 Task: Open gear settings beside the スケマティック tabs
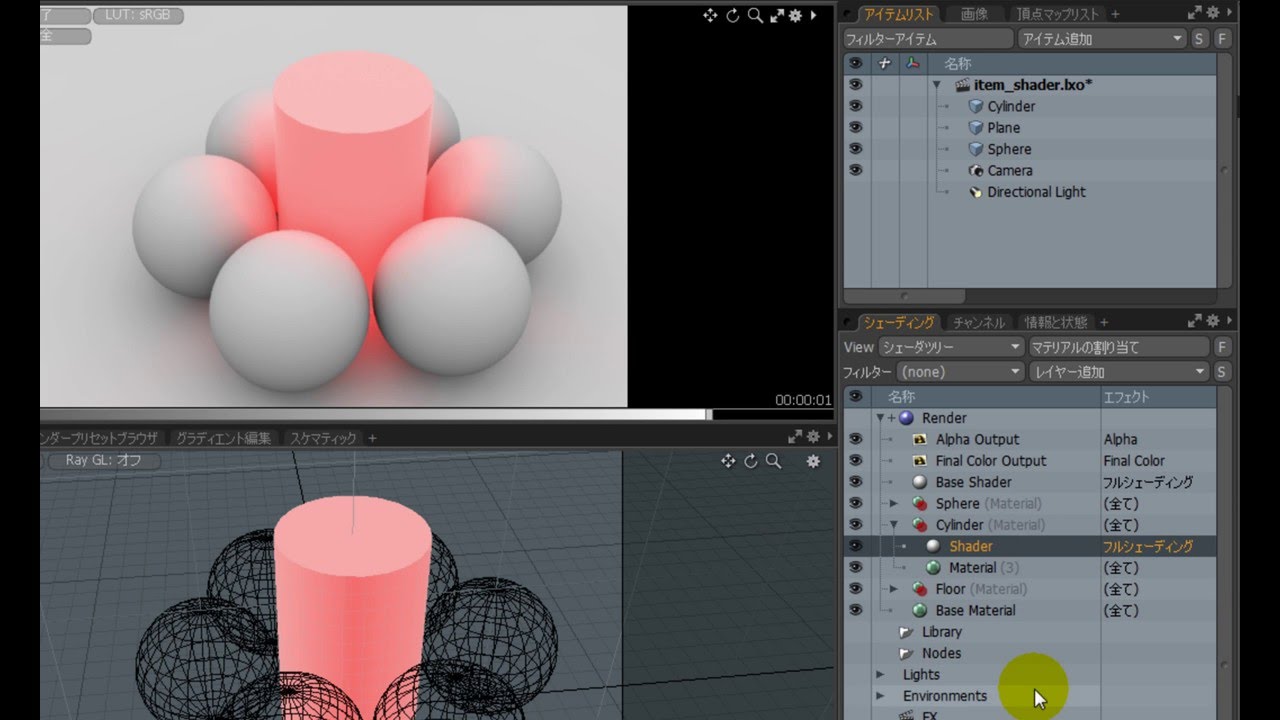pos(813,437)
